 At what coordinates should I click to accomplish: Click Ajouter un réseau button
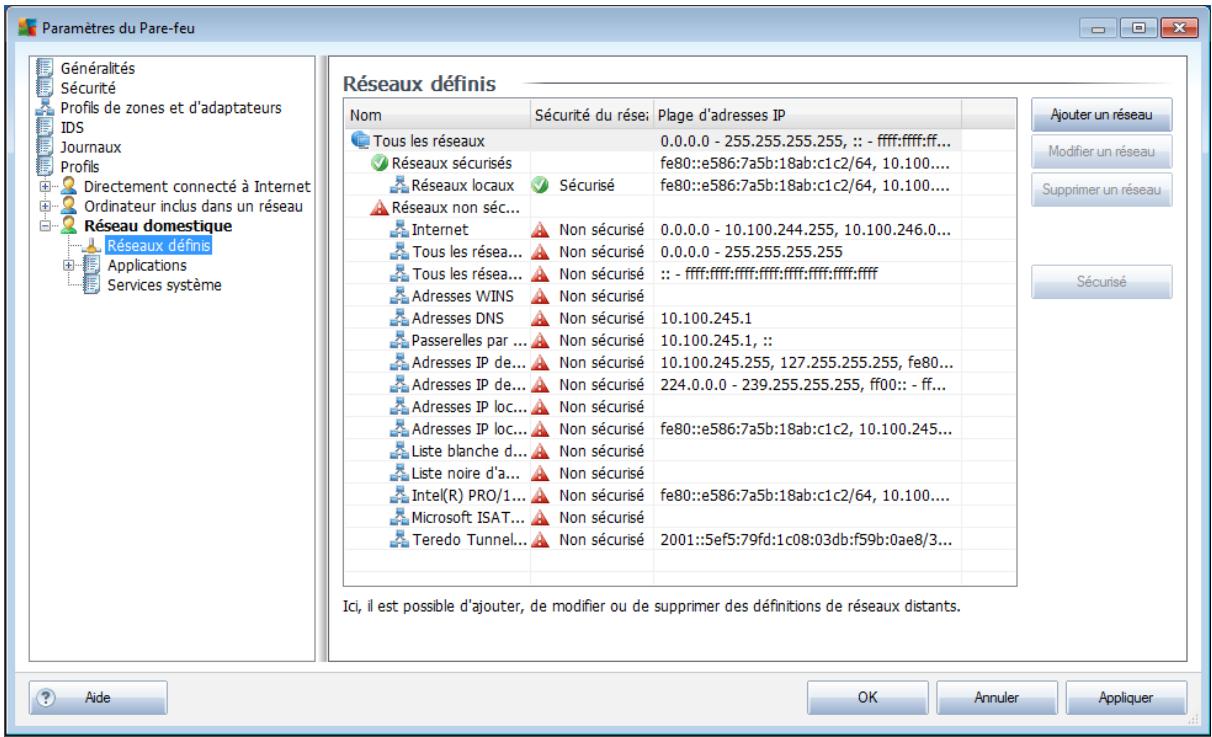pyautogui.click(x=1101, y=115)
